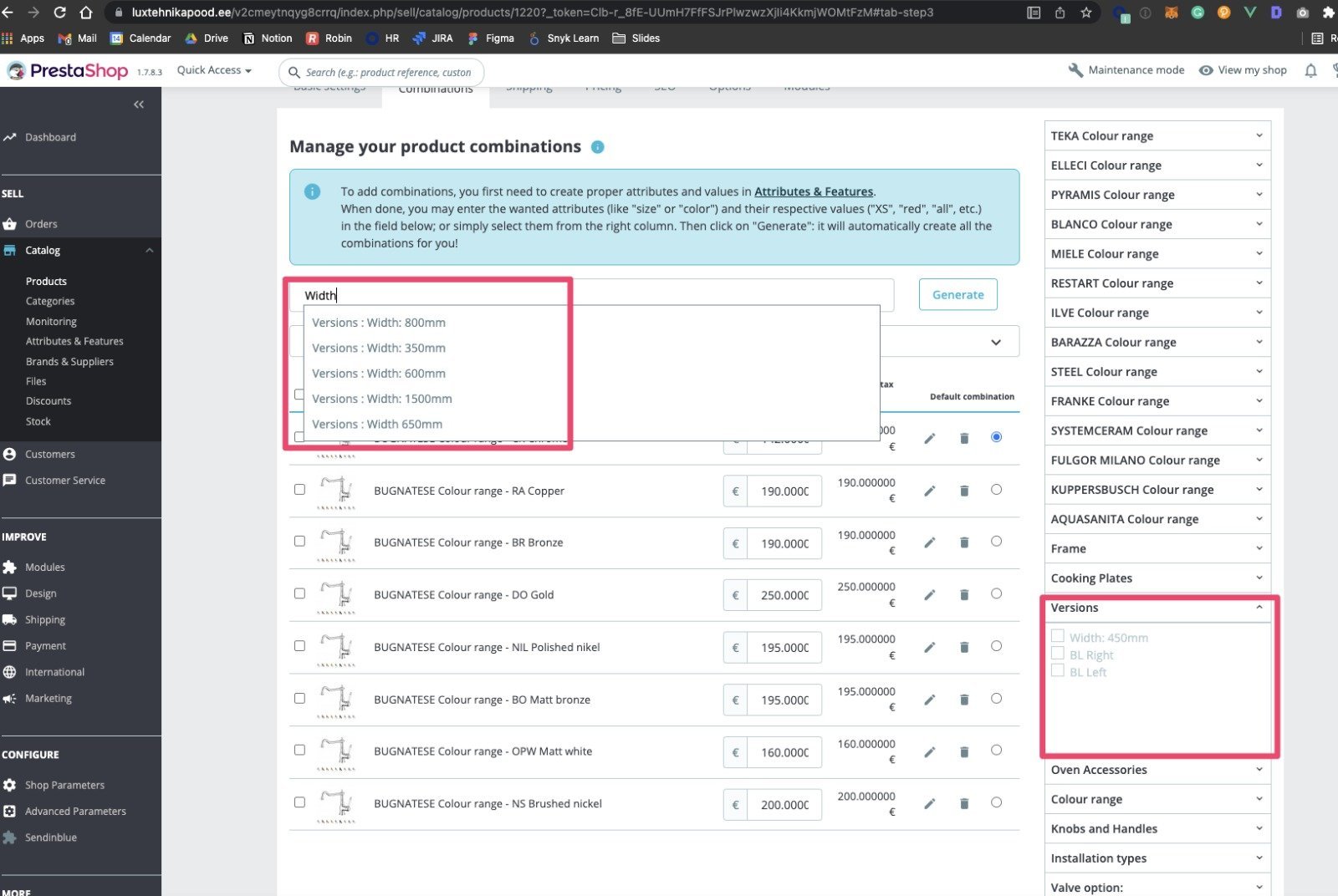Collapse the sidebar with the double chevron icon
The width and height of the screenshot is (1338, 896).
coord(139,104)
